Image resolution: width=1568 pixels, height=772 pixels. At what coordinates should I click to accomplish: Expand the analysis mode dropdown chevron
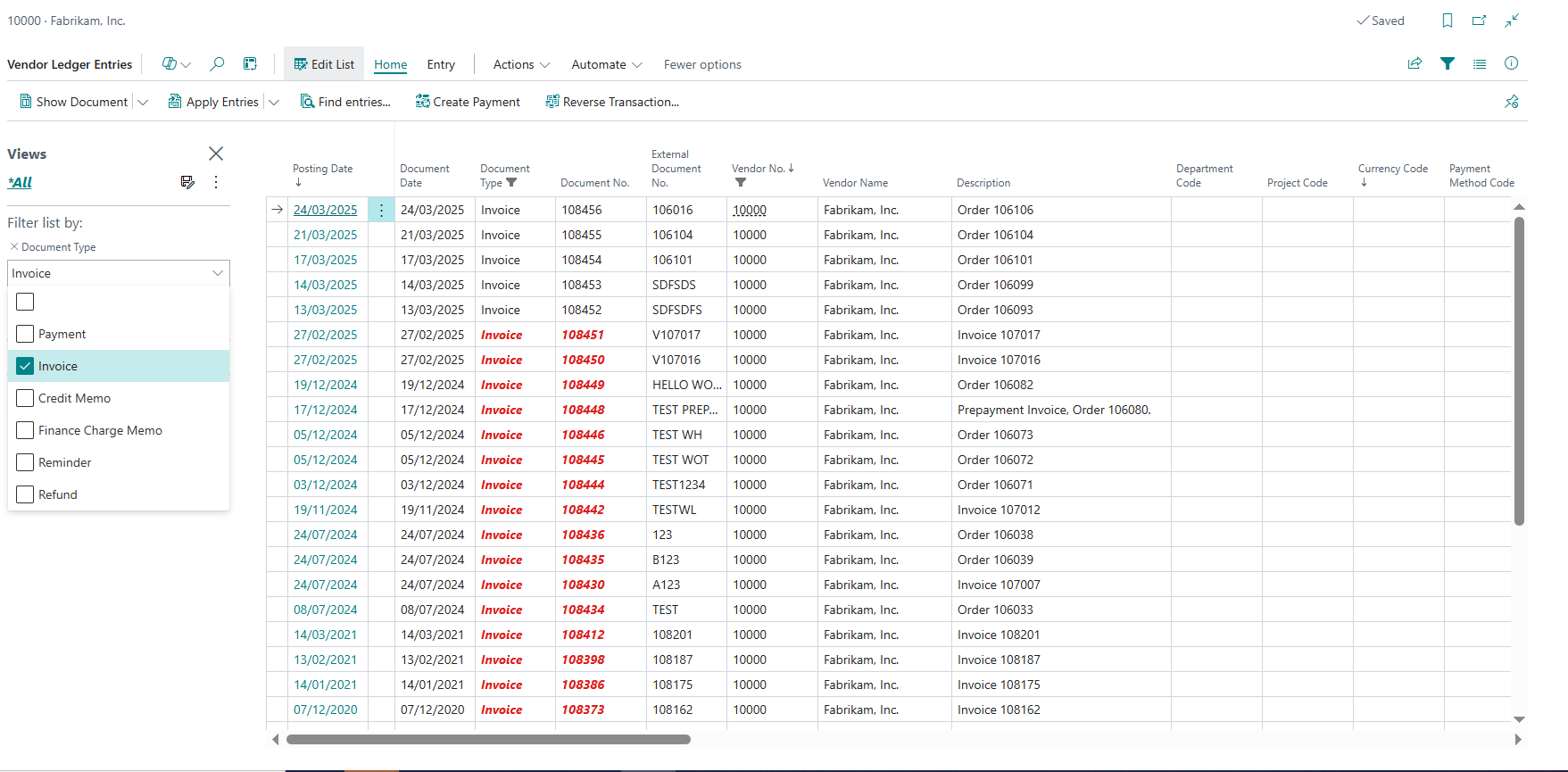186,64
